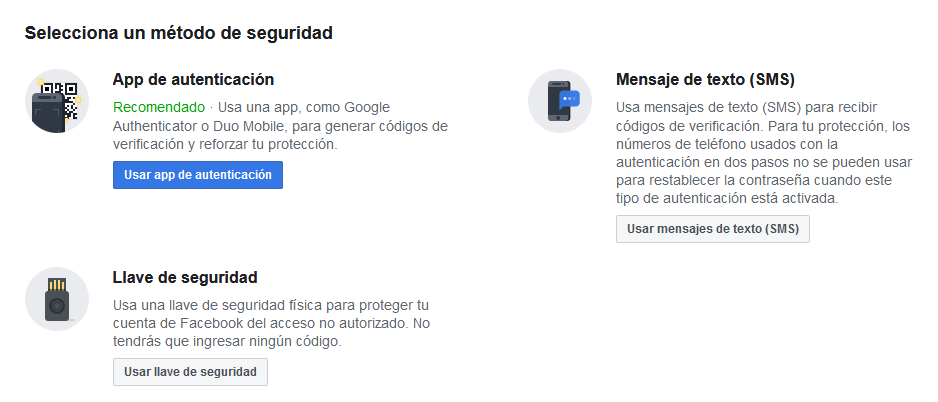
Task: Click the SMS phone icon
Action: point(560,102)
